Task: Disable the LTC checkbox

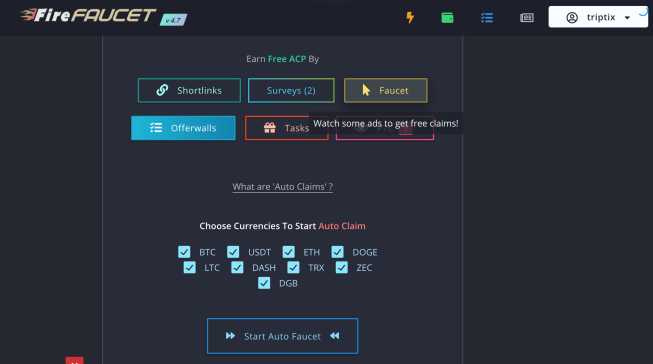Action: 189,267
